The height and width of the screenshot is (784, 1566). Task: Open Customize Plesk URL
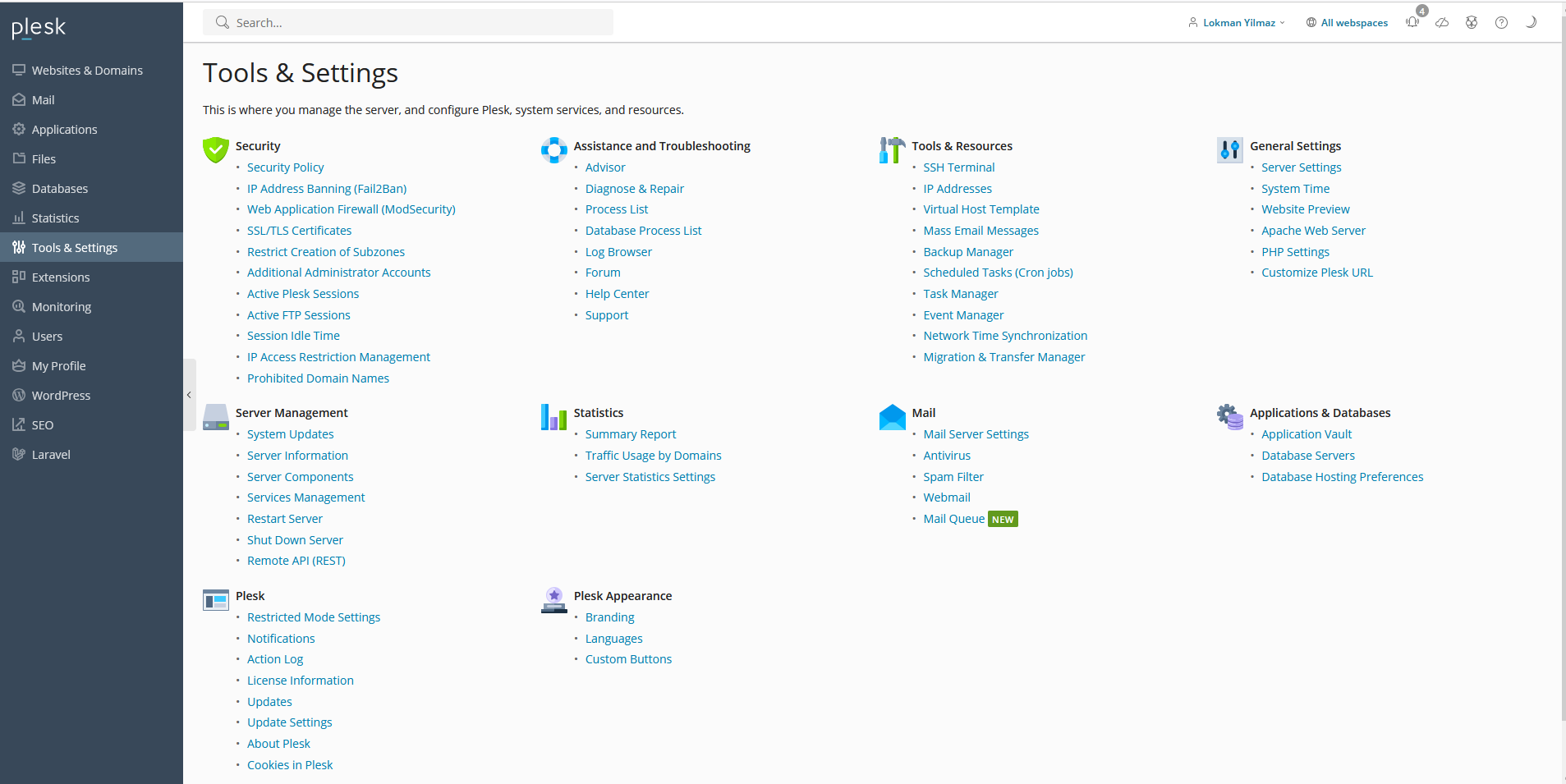pyautogui.click(x=1317, y=273)
